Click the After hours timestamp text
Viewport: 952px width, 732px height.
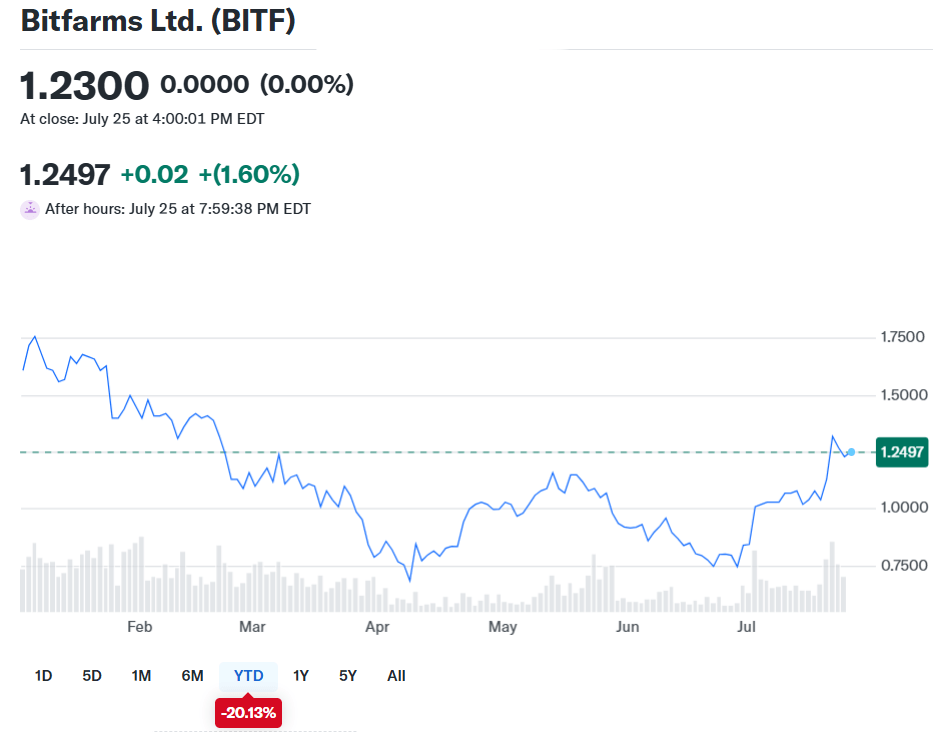(178, 209)
